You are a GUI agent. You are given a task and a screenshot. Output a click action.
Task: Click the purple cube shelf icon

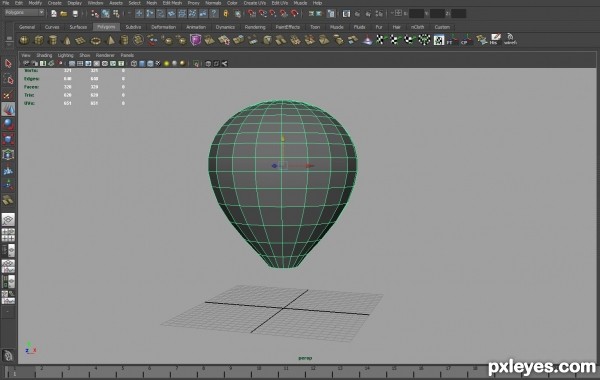pos(196,40)
